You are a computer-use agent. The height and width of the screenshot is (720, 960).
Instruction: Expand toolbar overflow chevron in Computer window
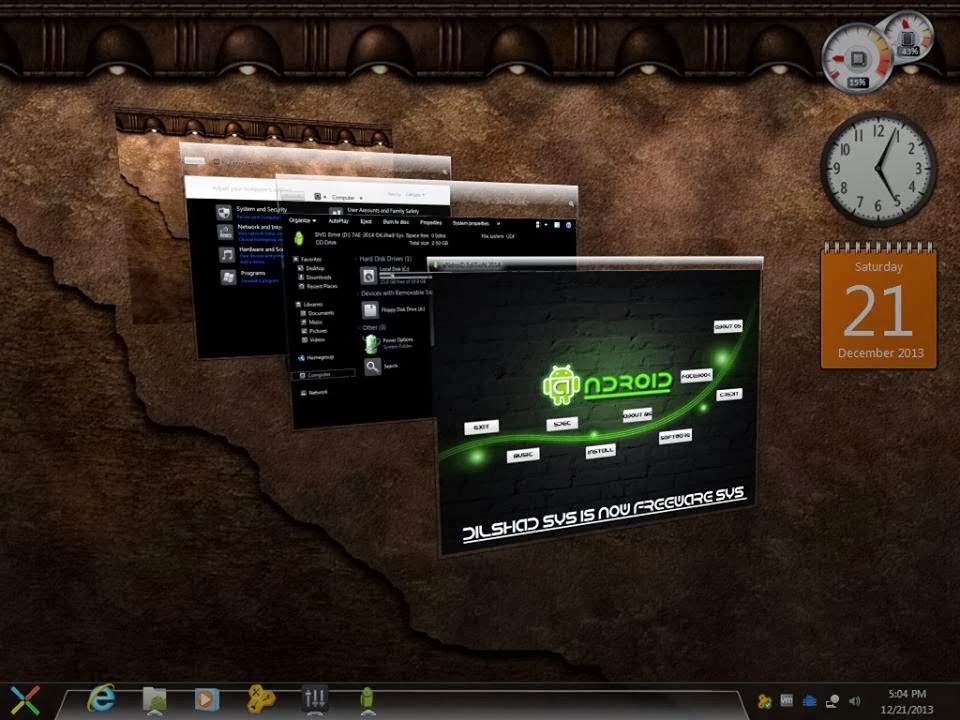click(x=498, y=224)
